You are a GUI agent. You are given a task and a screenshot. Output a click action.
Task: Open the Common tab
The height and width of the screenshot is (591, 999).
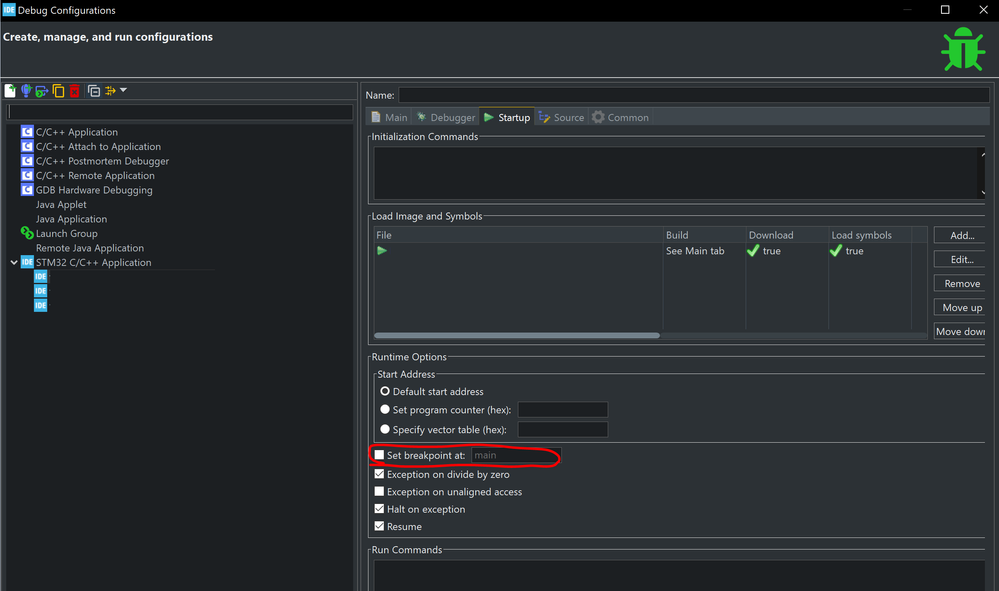620,117
